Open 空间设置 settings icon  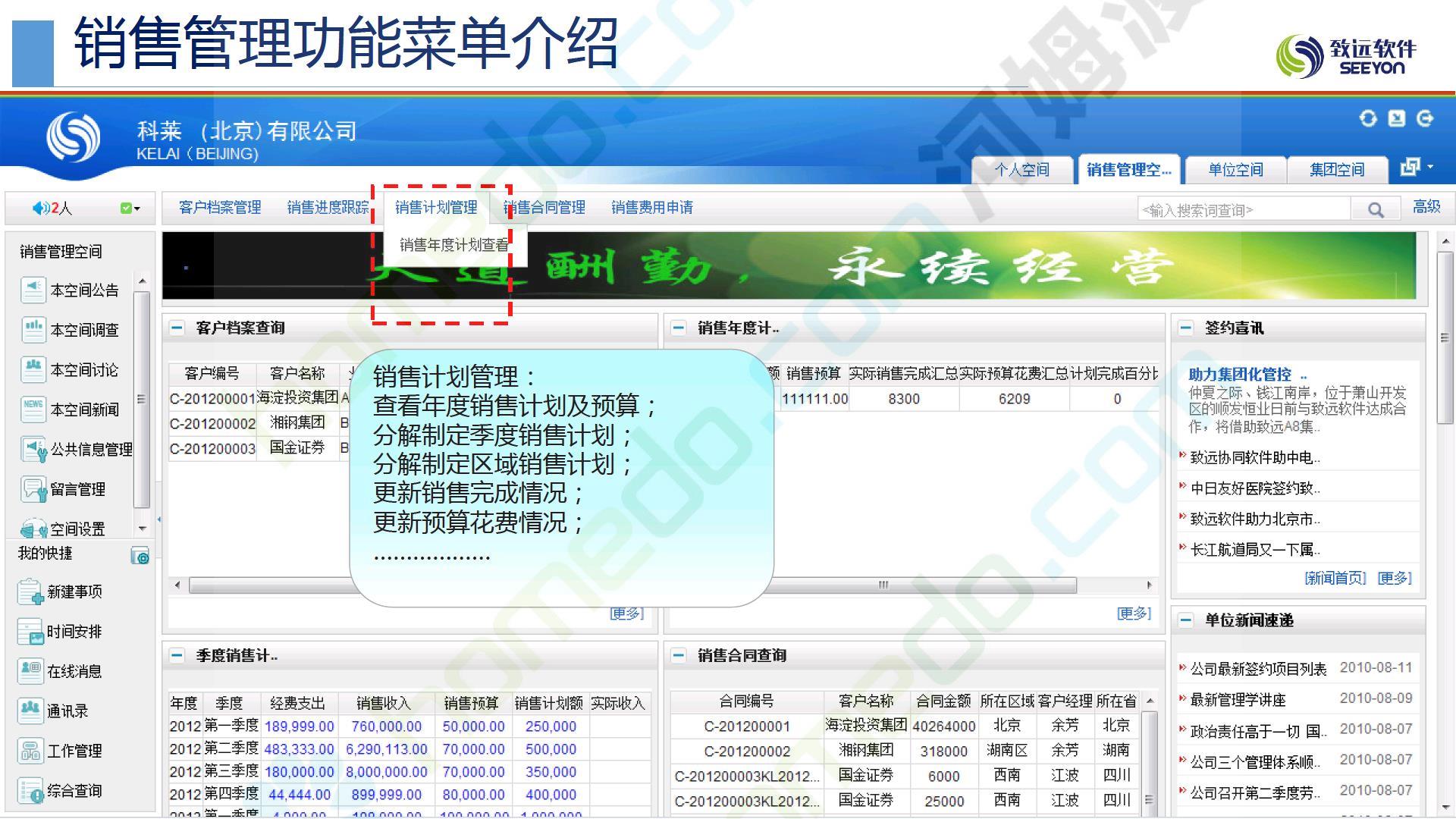33,528
